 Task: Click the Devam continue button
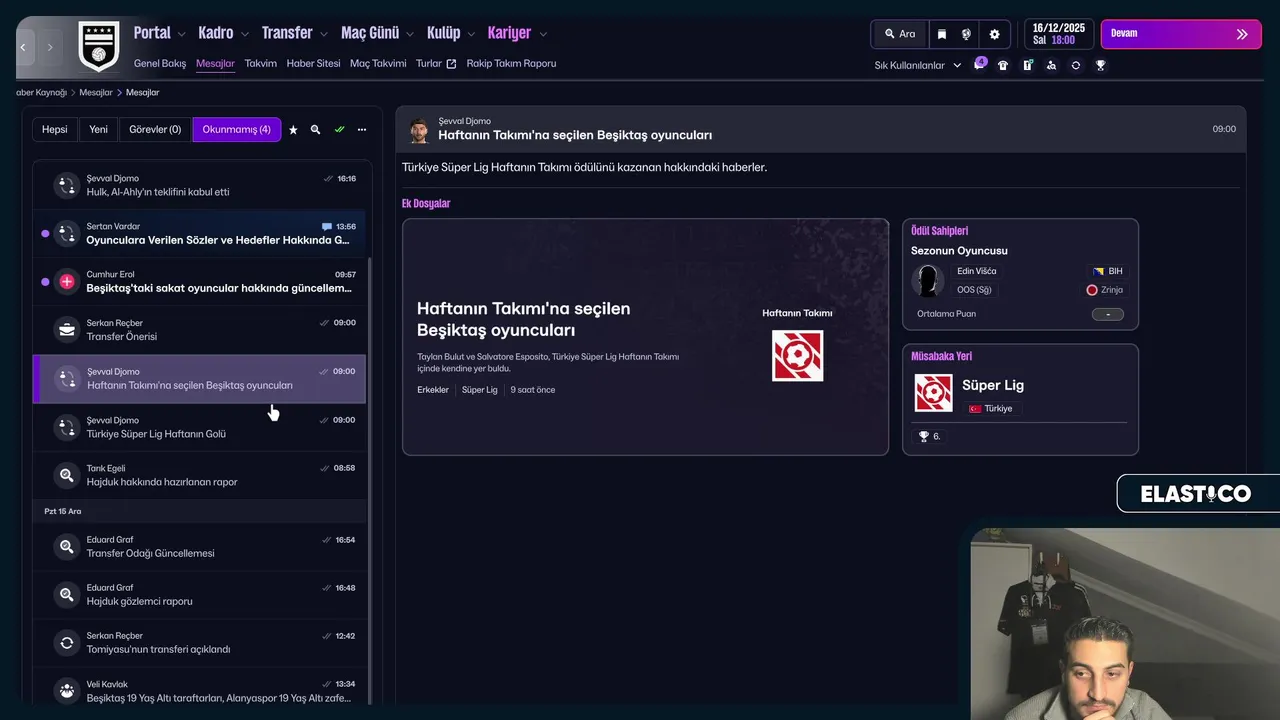click(x=1181, y=34)
